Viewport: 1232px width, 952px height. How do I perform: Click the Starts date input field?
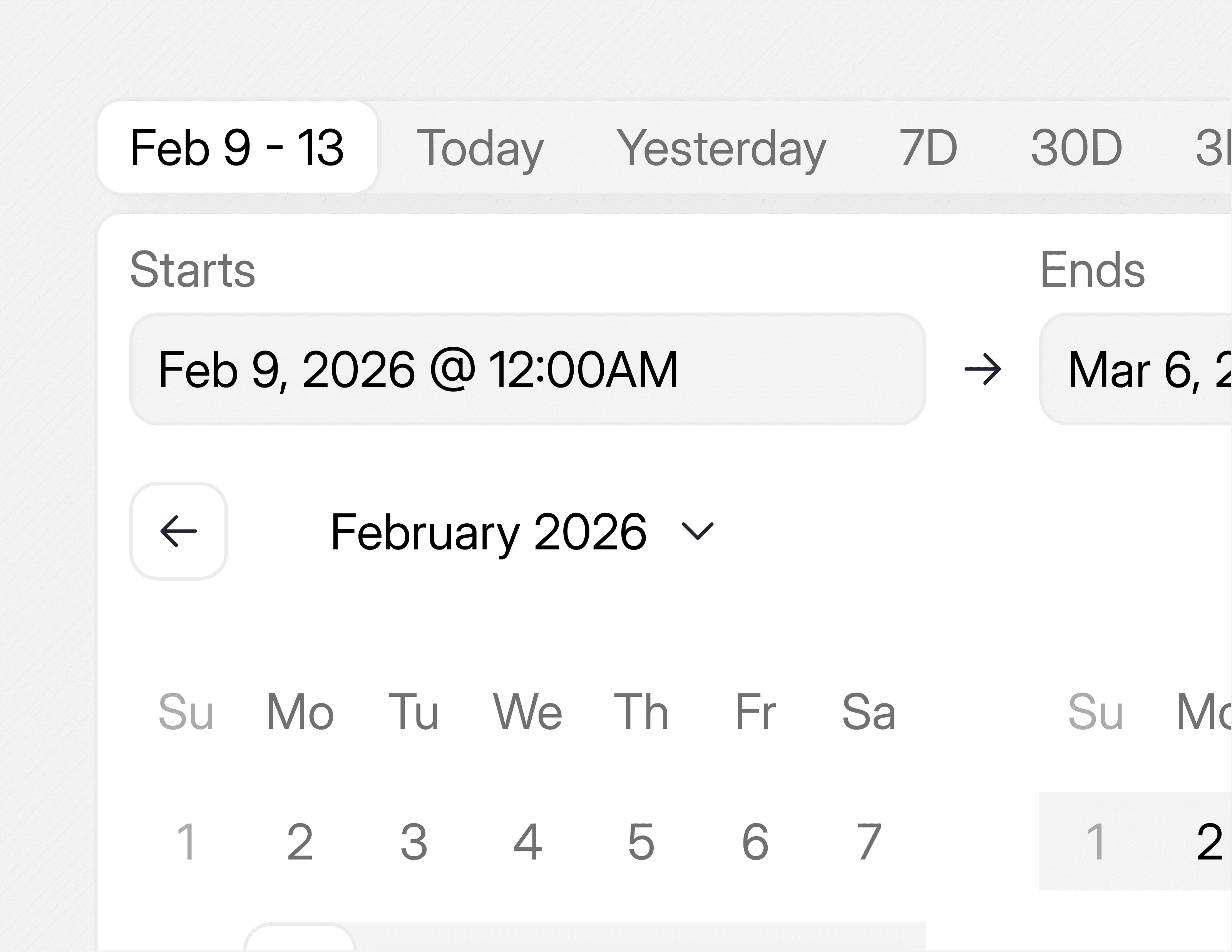click(527, 369)
